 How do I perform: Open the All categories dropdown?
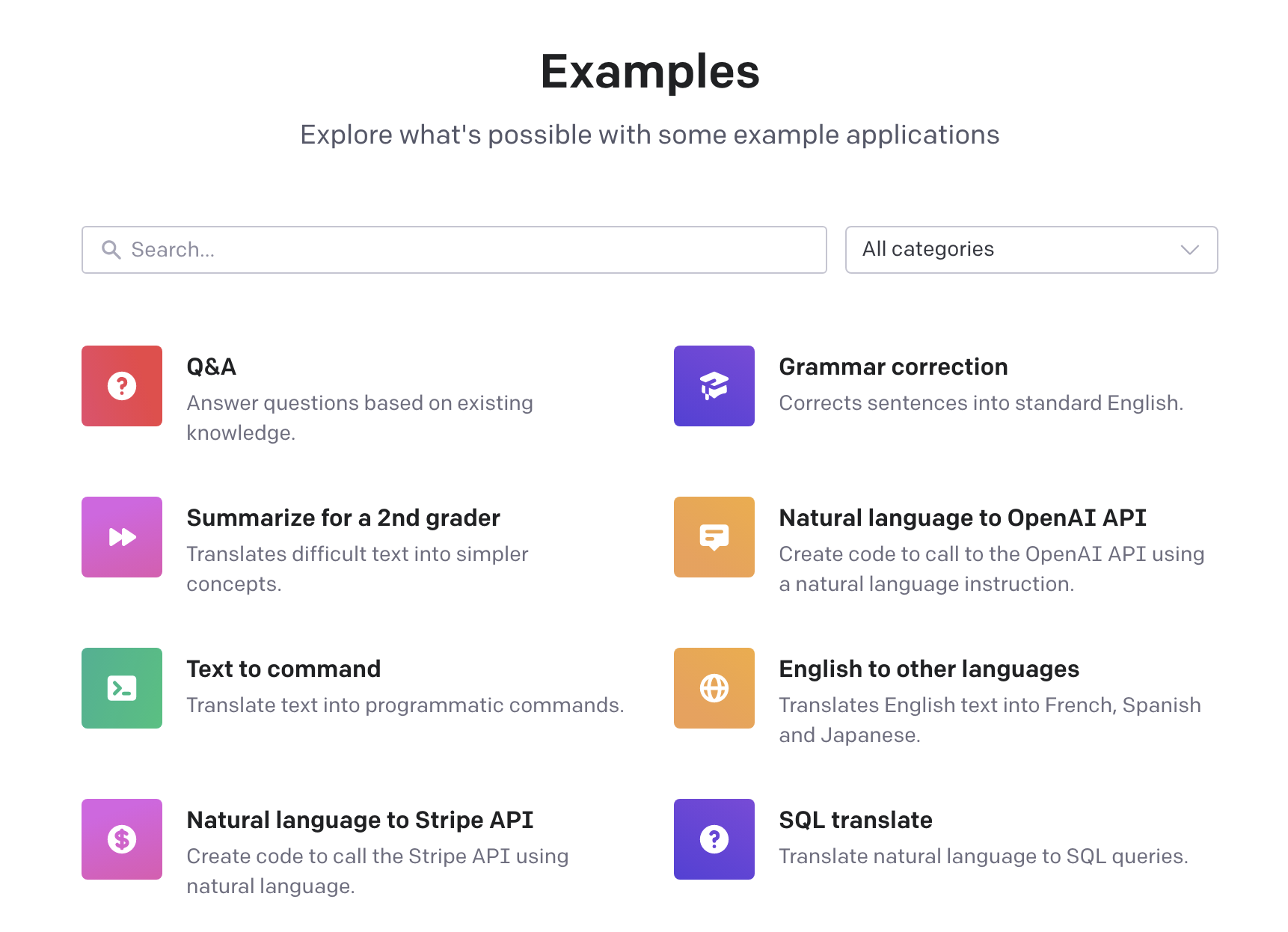pyautogui.click(x=1031, y=250)
